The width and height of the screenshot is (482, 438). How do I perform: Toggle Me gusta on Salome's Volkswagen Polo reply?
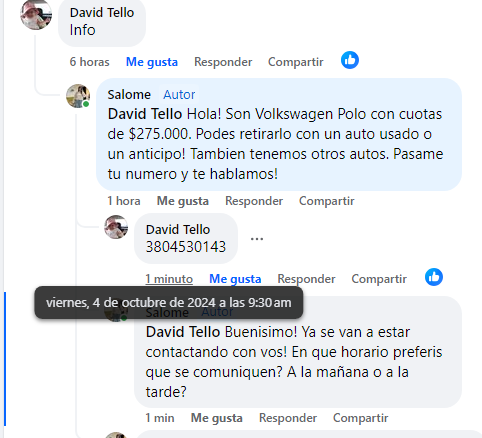coord(183,201)
